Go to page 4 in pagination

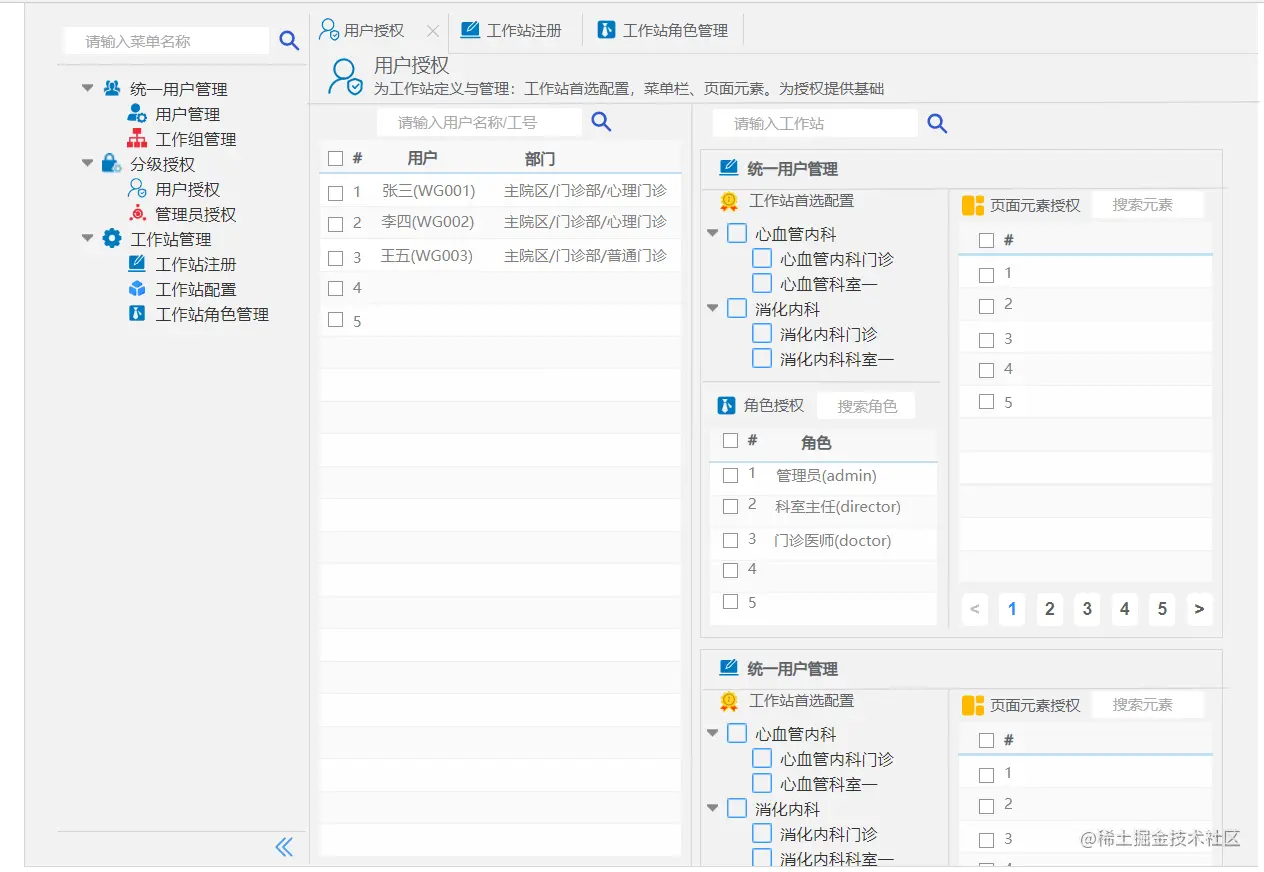point(1124,609)
